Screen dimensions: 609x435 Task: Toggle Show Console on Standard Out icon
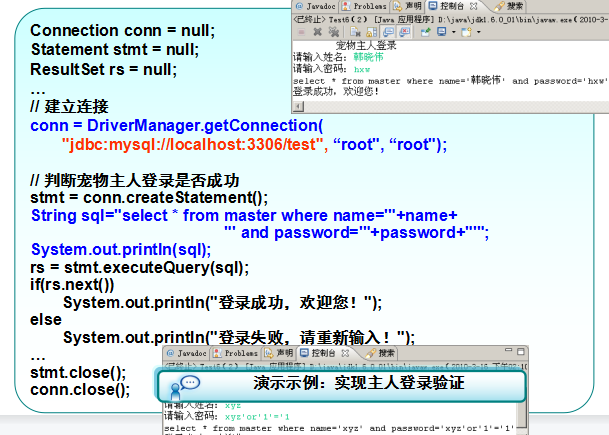pyautogui.click(x=388, y=32)
